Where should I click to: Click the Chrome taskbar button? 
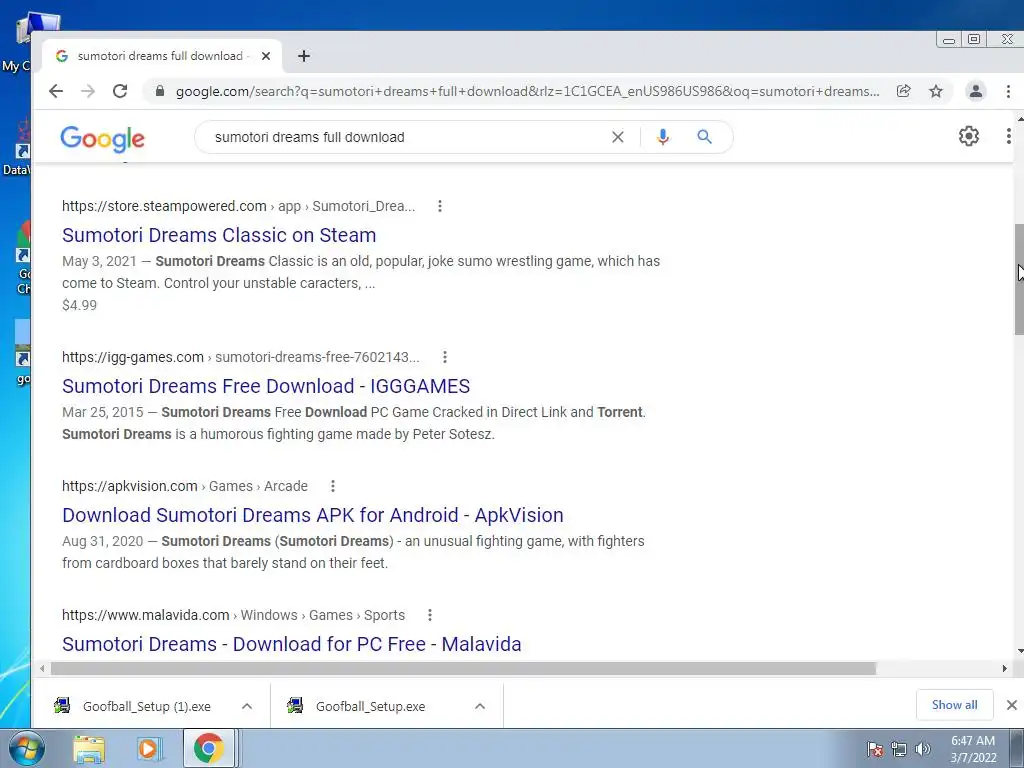[x=208, y=748]
